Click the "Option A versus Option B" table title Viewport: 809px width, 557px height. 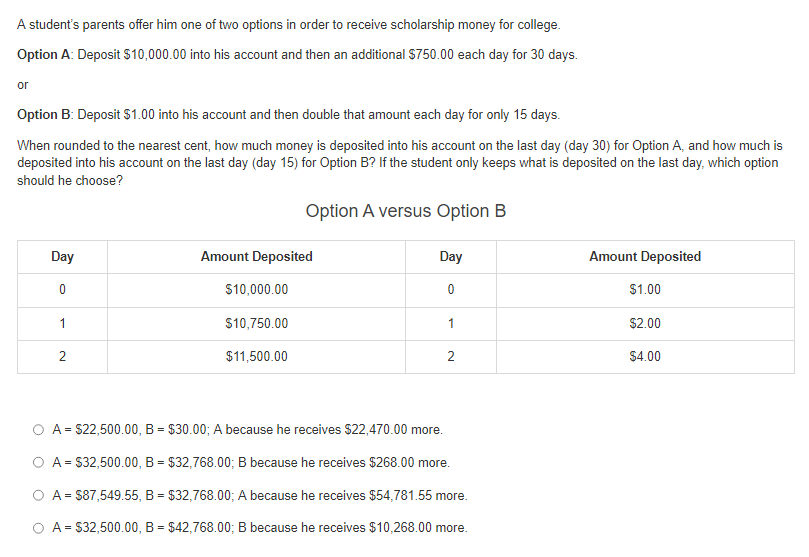click(406, 211)
